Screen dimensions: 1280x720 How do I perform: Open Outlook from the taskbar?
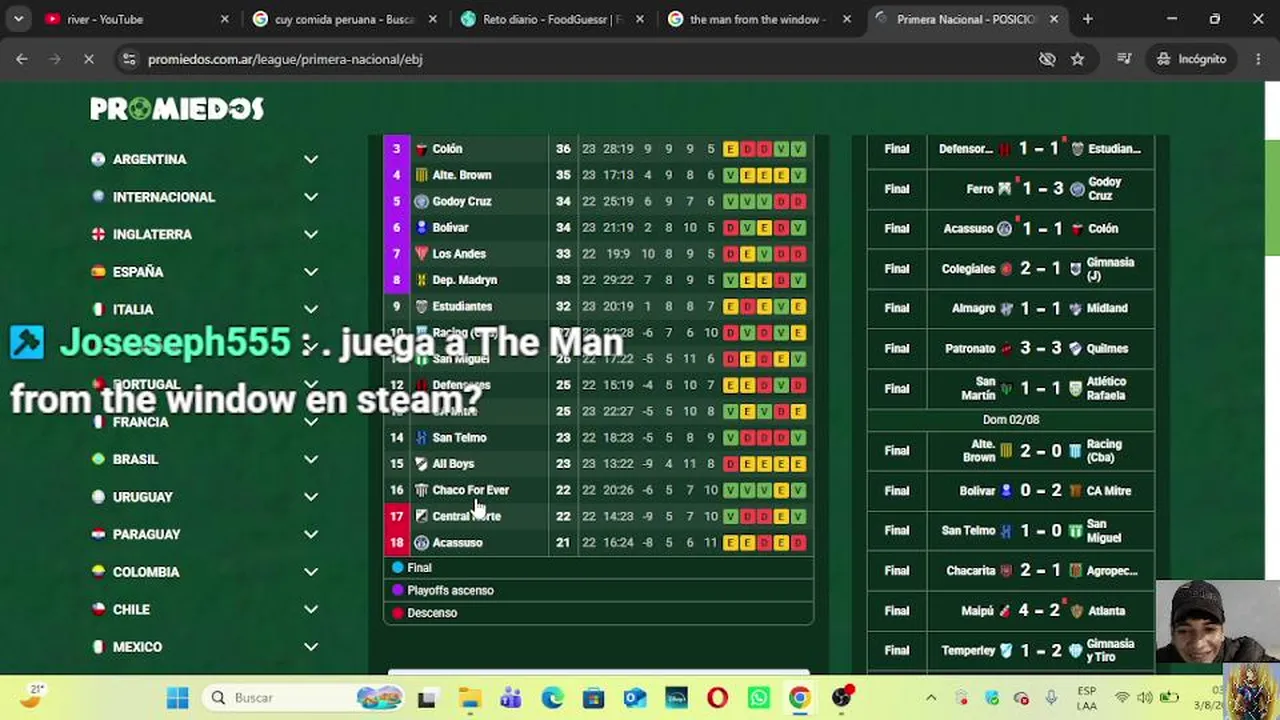pyautogui.click(x=635, y=698)
